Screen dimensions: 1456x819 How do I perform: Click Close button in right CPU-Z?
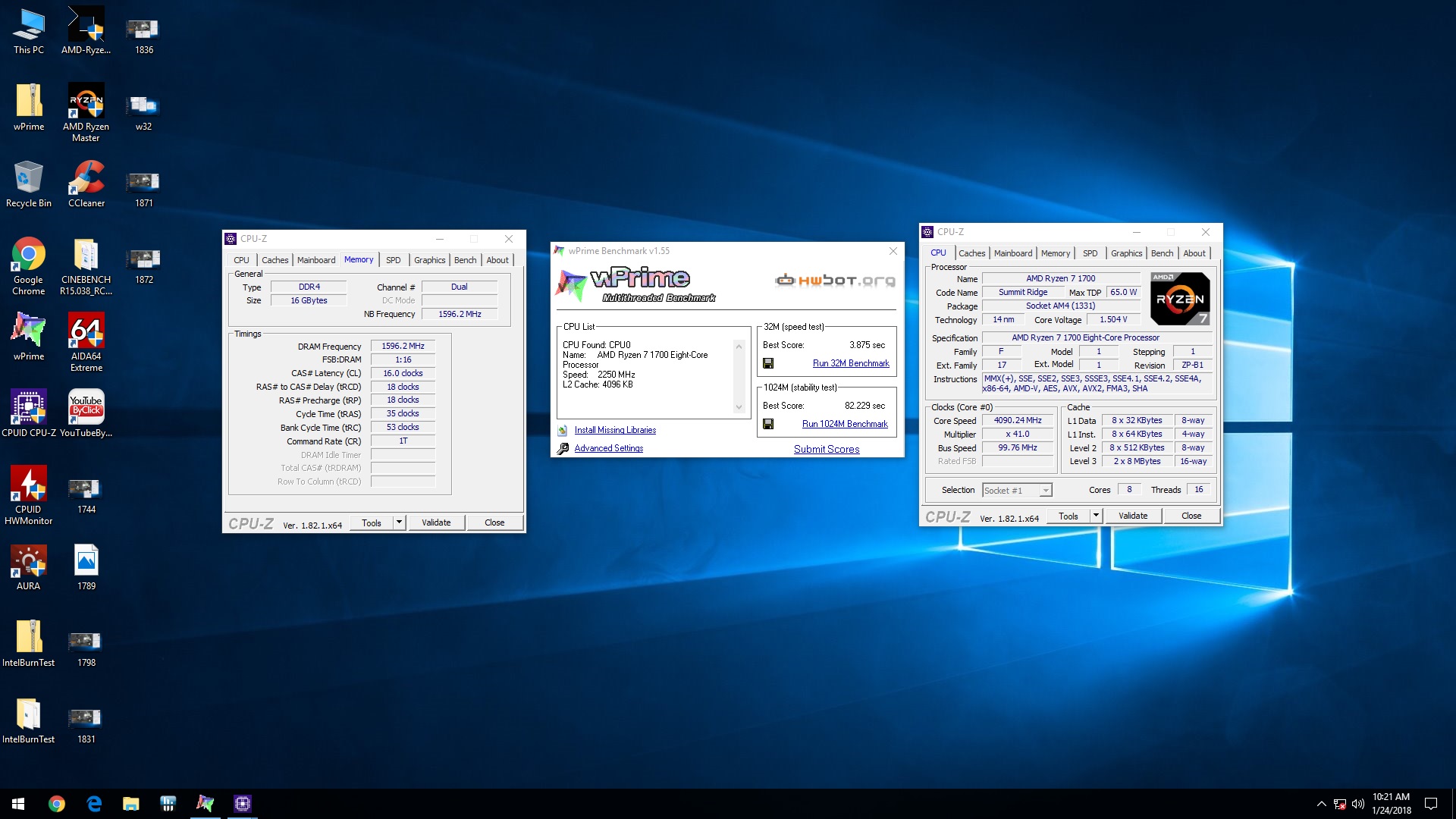pyautogui.click(x=1191, y=516)
